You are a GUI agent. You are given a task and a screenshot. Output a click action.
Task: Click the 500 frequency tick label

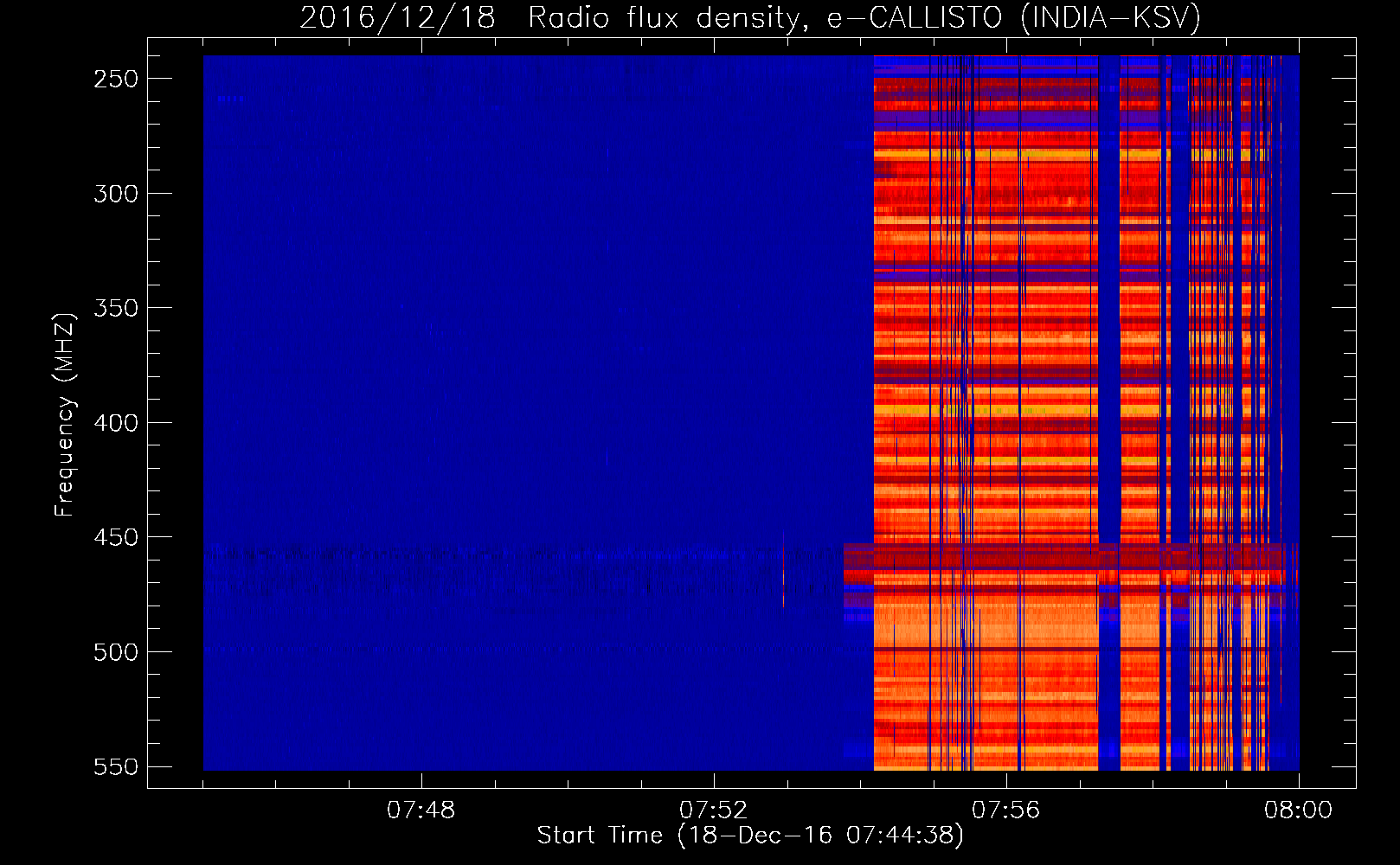[x=116, y=652]
